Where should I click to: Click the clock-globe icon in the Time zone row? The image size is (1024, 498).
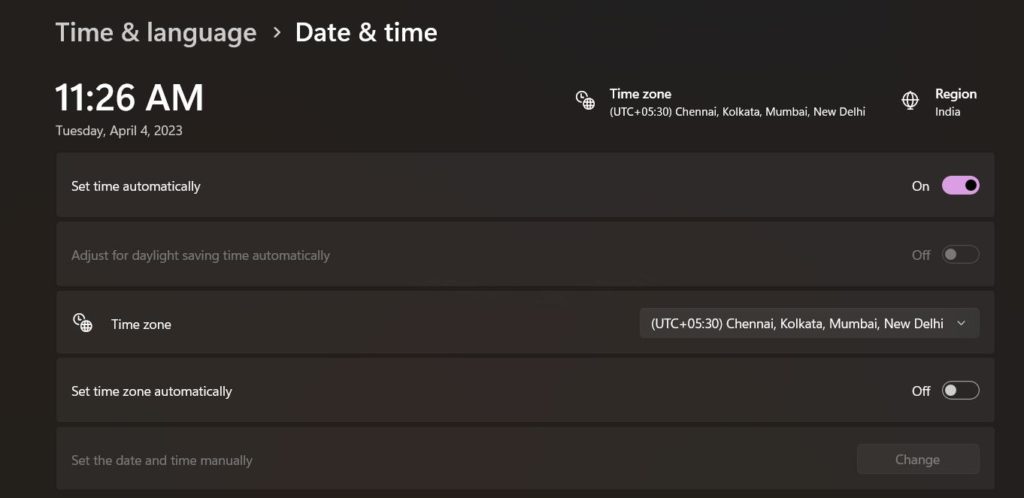click(82, 322)
